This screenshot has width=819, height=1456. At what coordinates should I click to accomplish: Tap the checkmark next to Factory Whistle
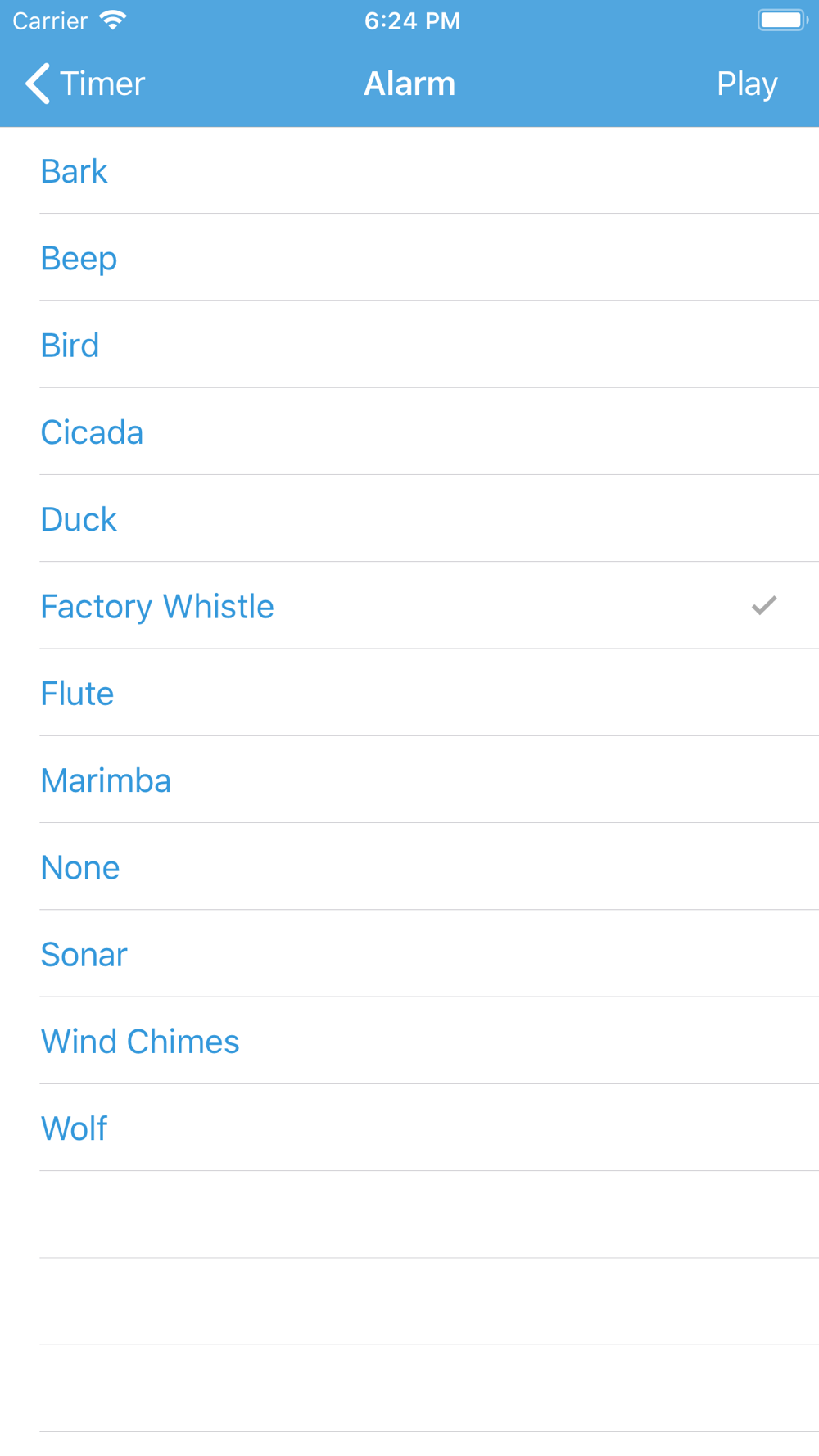coord(764,605)
